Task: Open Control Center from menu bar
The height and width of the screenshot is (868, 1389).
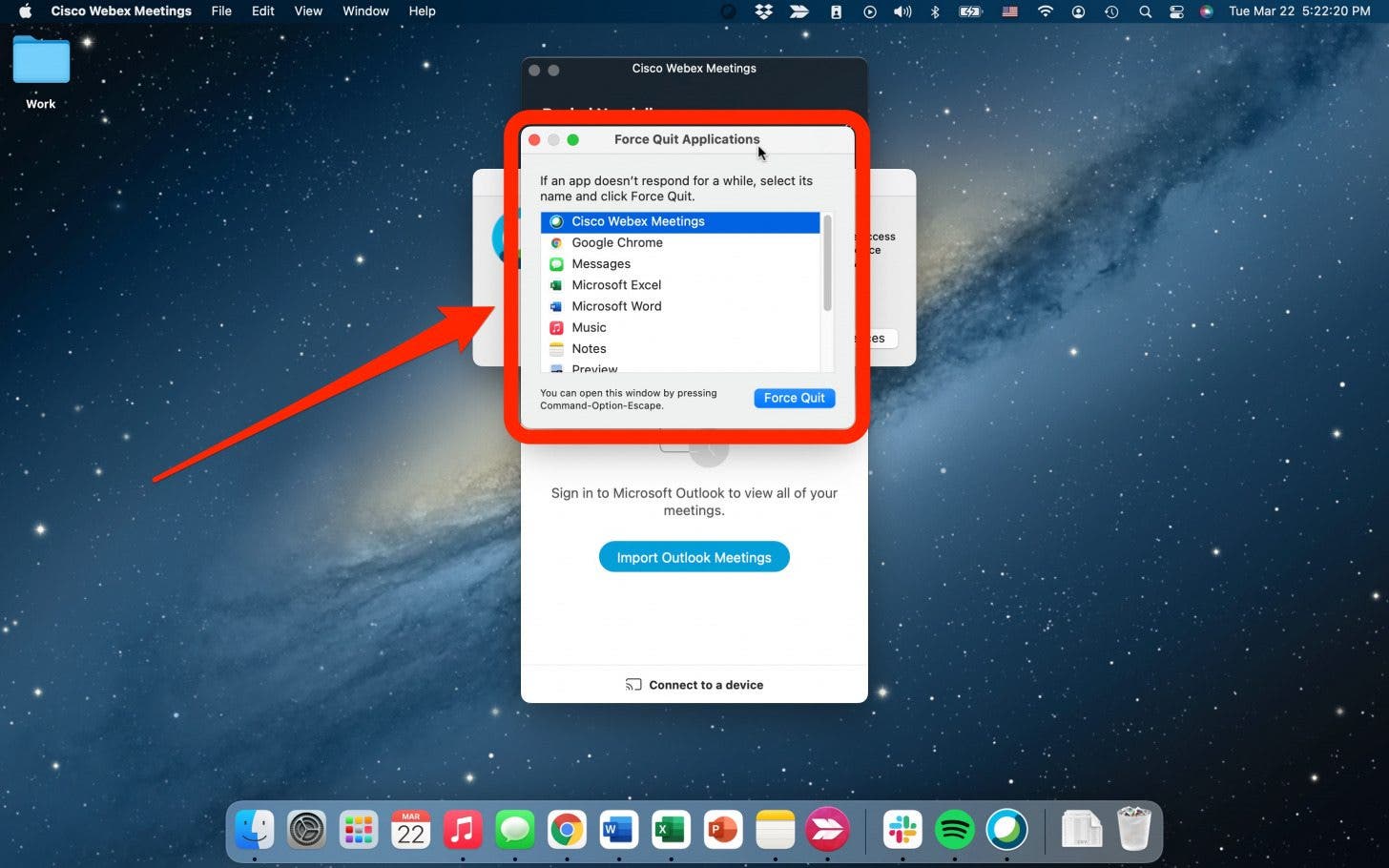Action: point(1176,11)
